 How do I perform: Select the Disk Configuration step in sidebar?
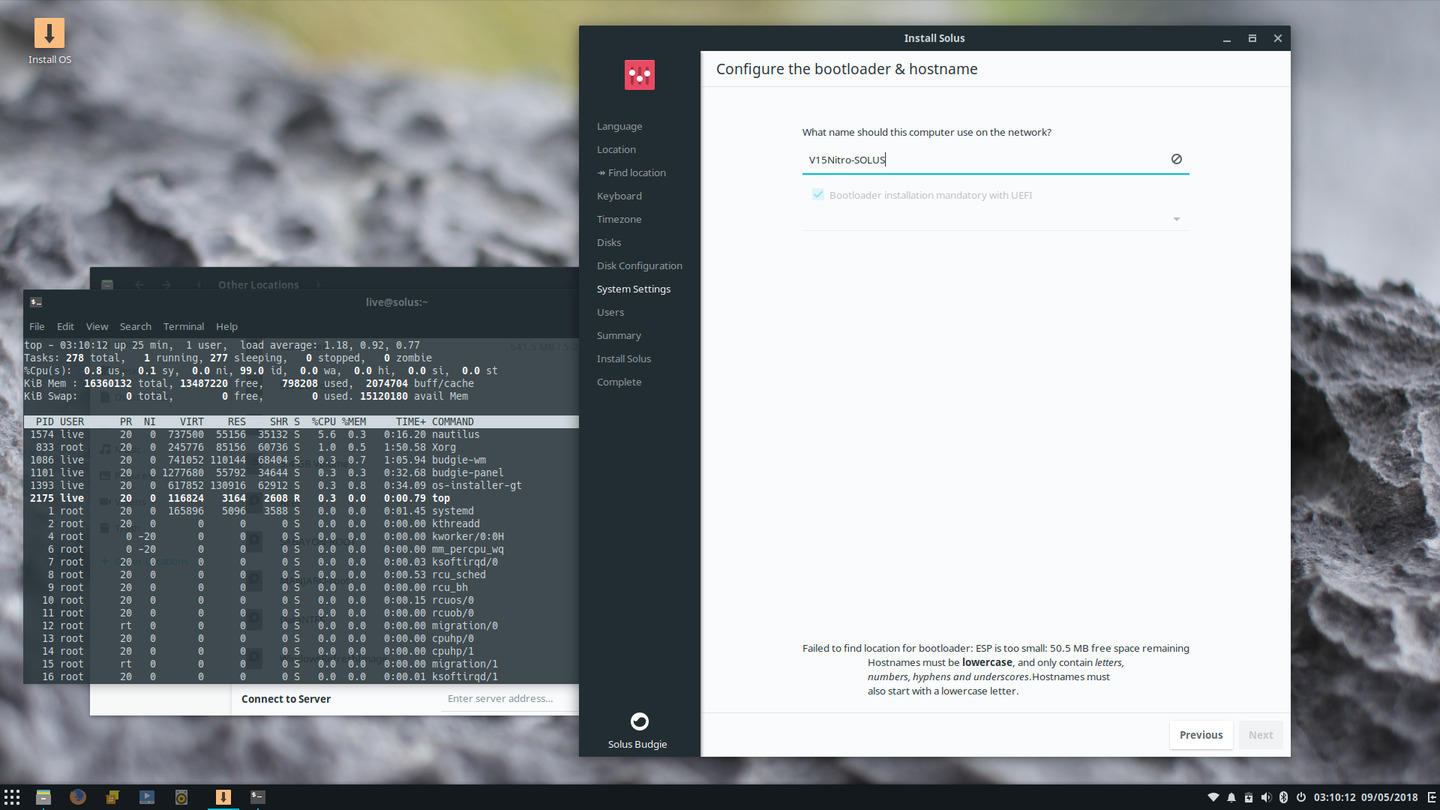tap(639, 266)
